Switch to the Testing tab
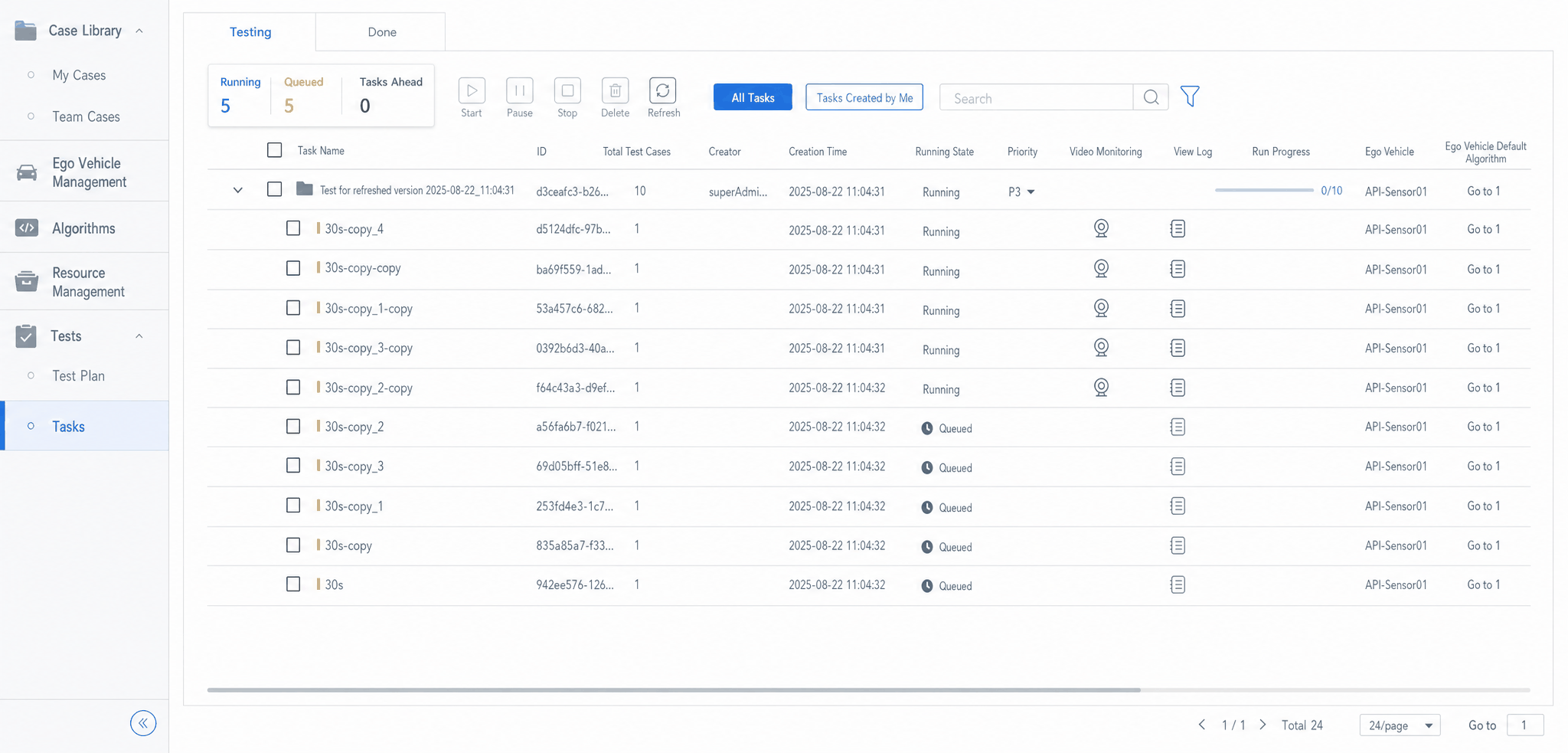The width and height of the screenshot is (1568, 753). click(x=250, y=32)
